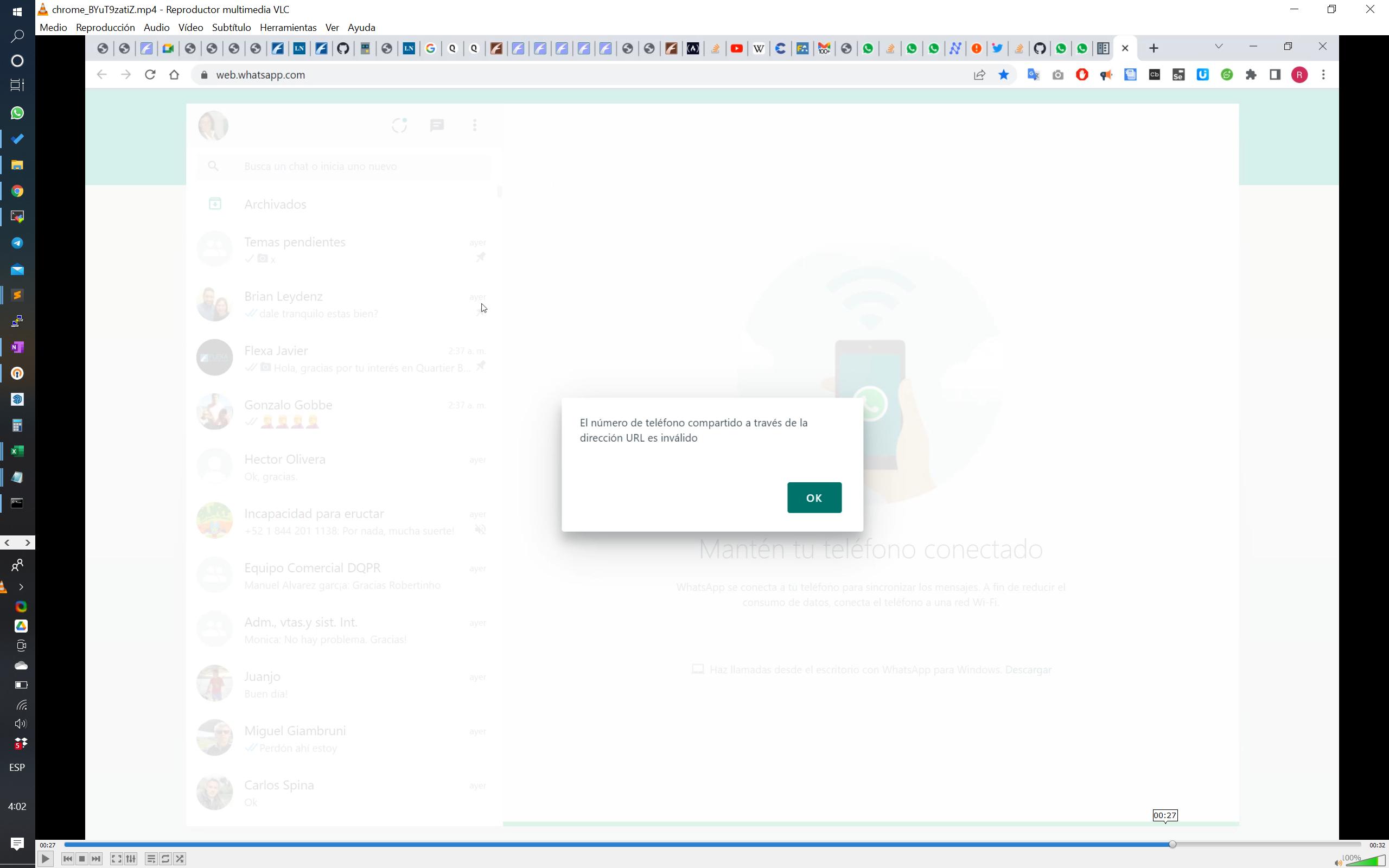This screenshot has width=1389, height=868.
Task: Close the active Chrome tab
Action: pyautogui.click(x=1125, y=48)
